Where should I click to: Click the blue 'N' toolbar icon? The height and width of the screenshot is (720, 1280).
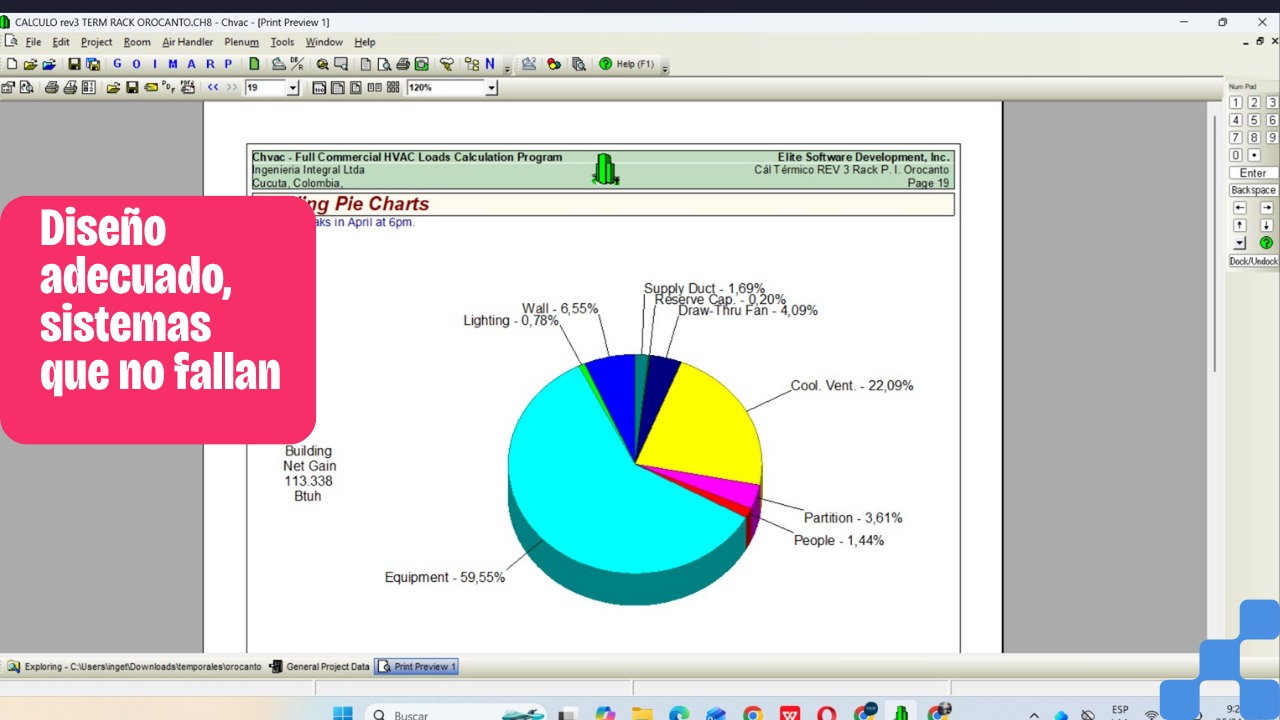pos(490,64)
